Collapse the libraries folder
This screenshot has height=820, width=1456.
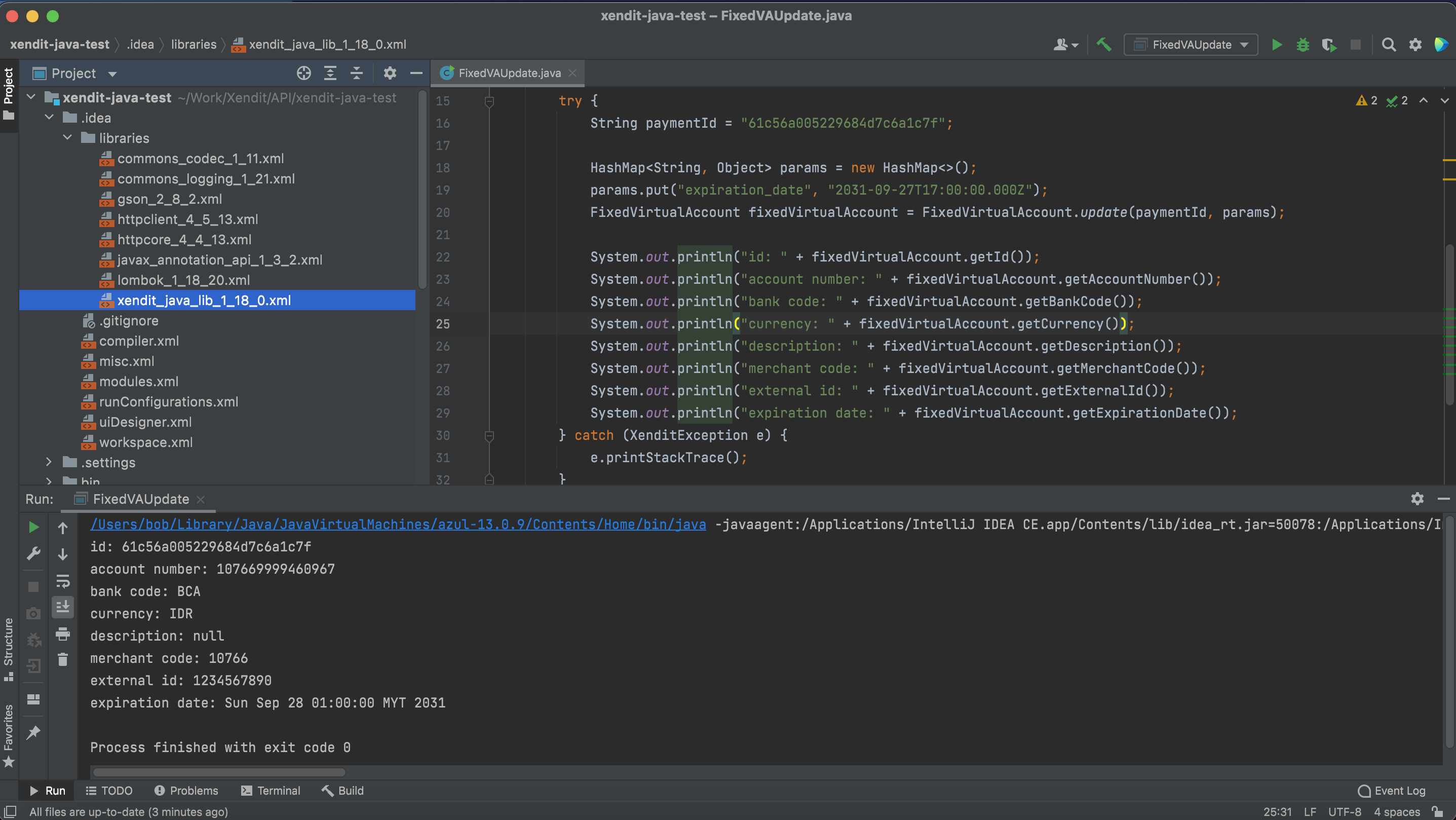pos(67,137)
